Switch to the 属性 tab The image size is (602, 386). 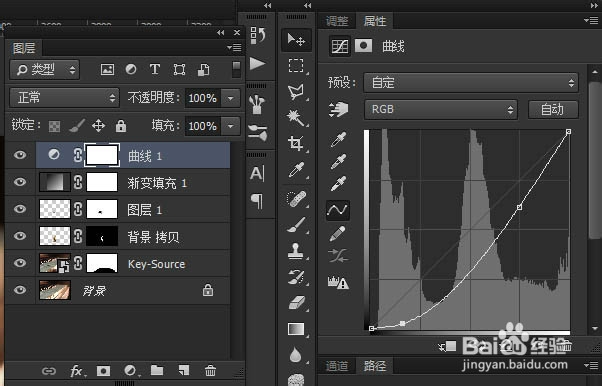tap(375, 21)
